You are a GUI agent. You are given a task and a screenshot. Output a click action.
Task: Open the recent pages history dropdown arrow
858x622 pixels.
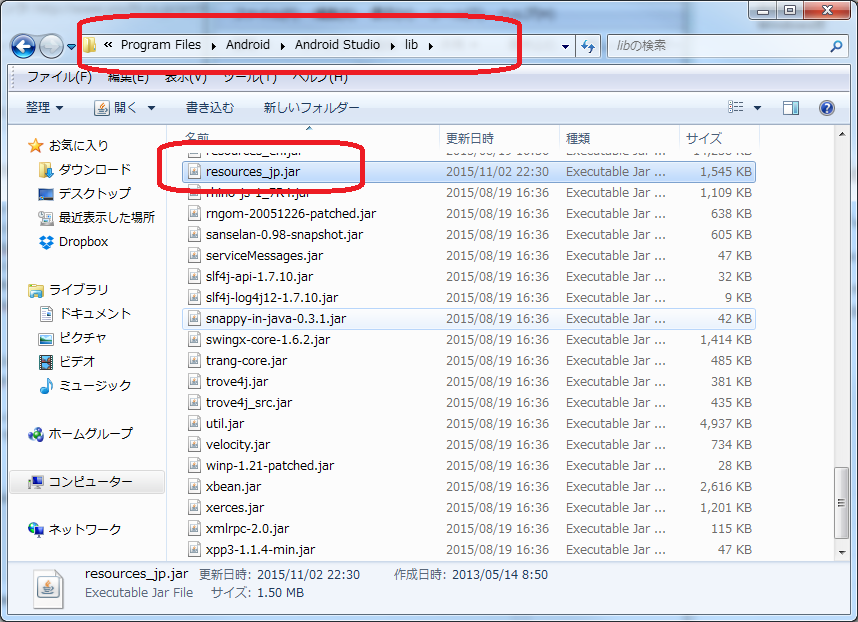[x=71, y=47]
